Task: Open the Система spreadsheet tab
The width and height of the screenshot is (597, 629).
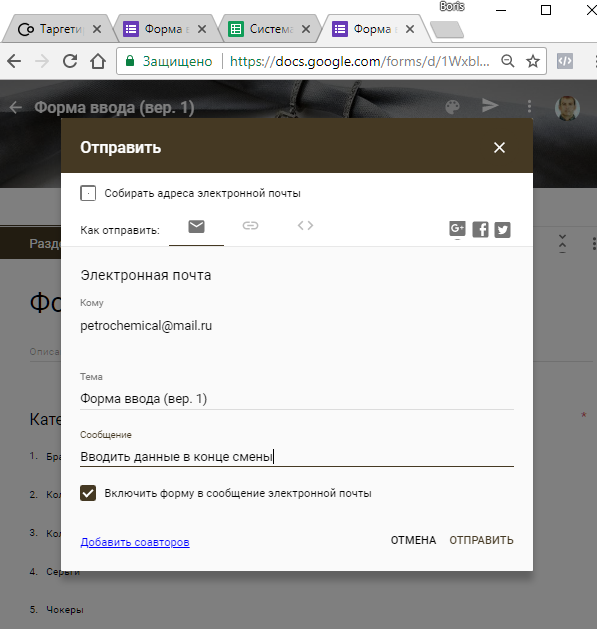Action: (x=268, y=29)
